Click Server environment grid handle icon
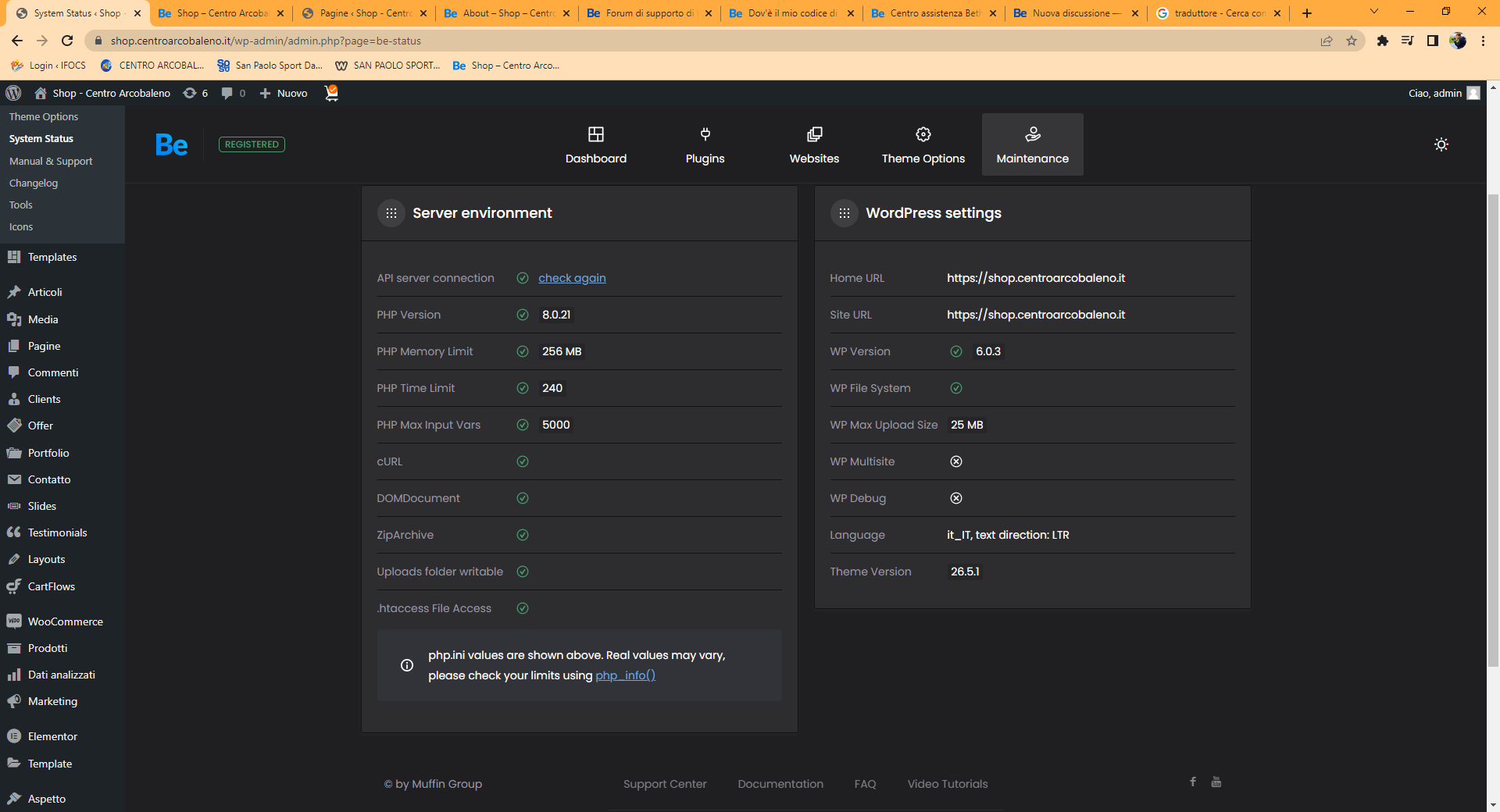 [391, 213]
